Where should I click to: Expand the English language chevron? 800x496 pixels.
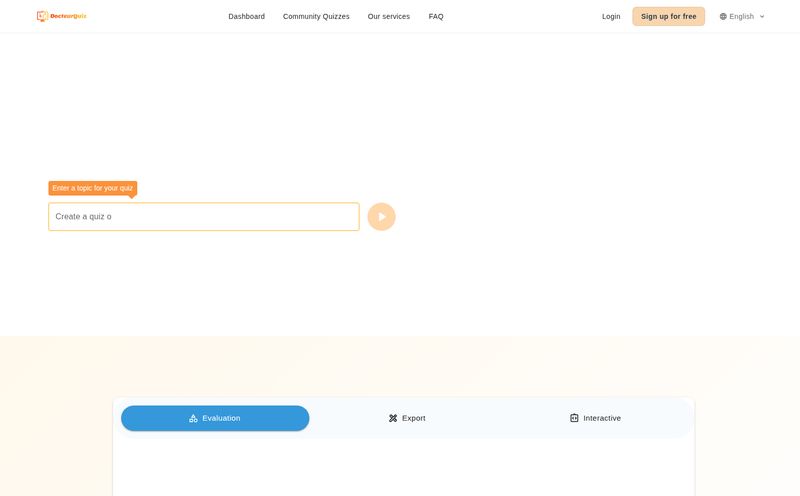[762, 16]
